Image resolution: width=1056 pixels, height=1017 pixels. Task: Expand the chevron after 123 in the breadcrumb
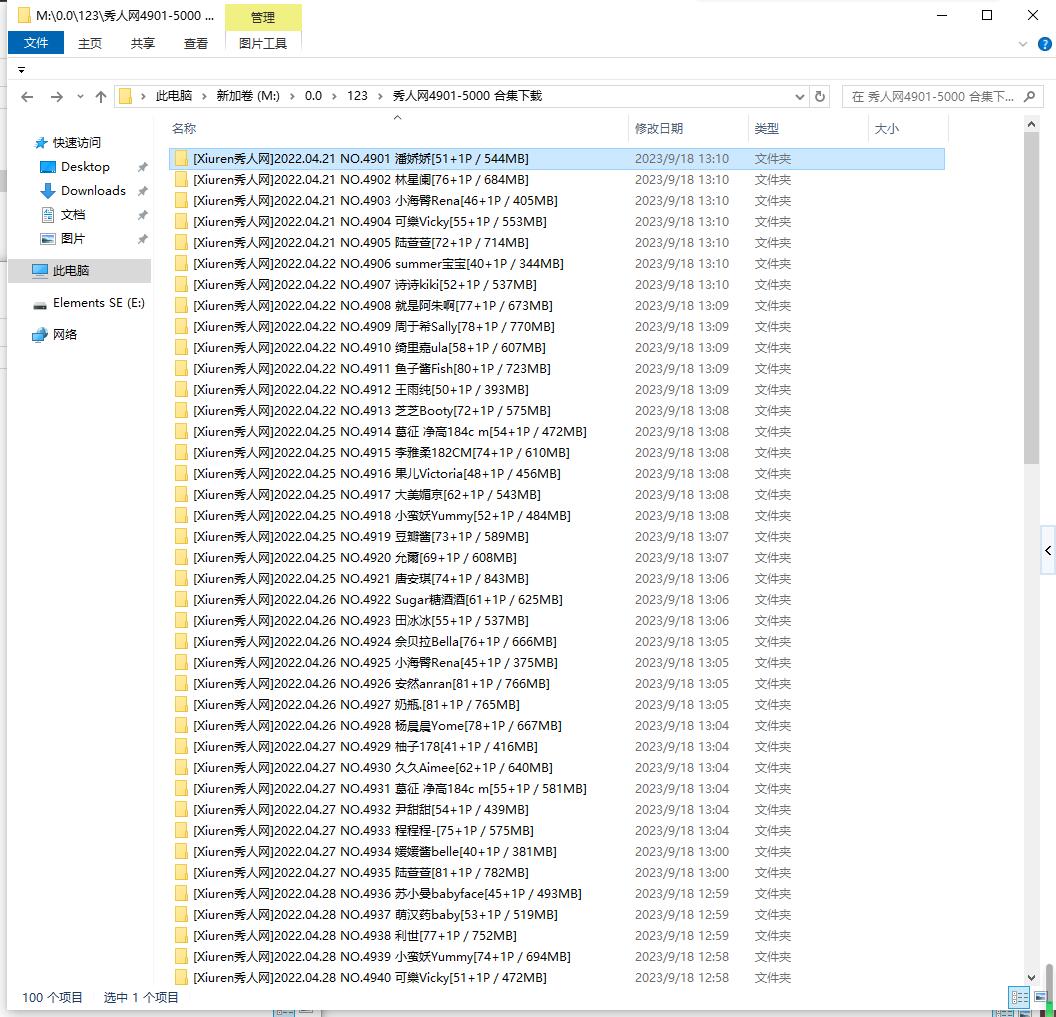381,96
